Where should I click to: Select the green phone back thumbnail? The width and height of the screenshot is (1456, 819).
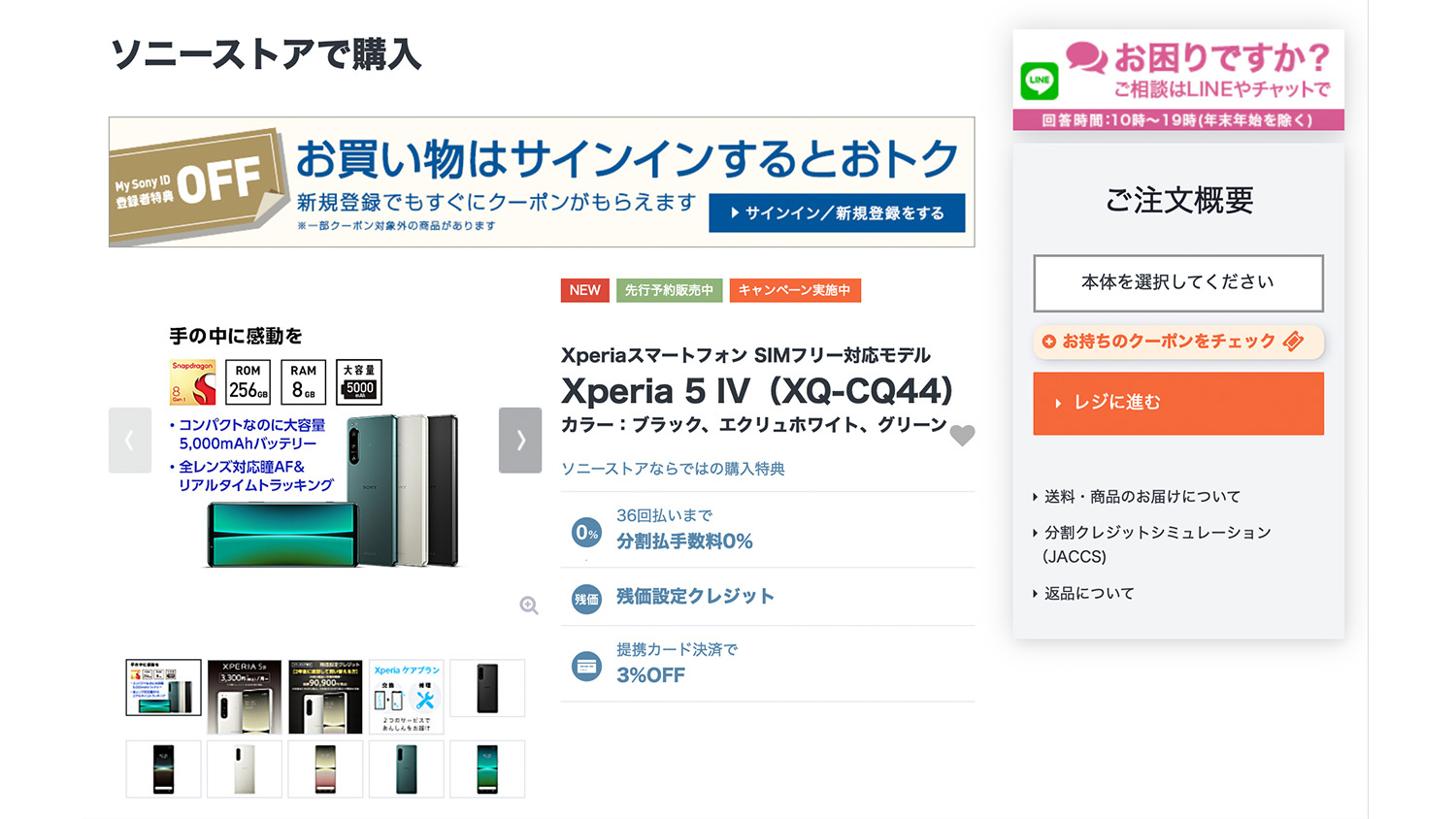coord(407,770)
